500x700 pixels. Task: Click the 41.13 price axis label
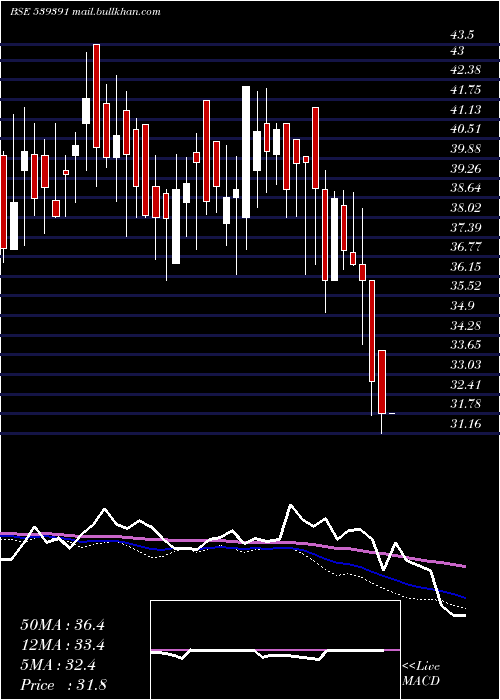465,109
